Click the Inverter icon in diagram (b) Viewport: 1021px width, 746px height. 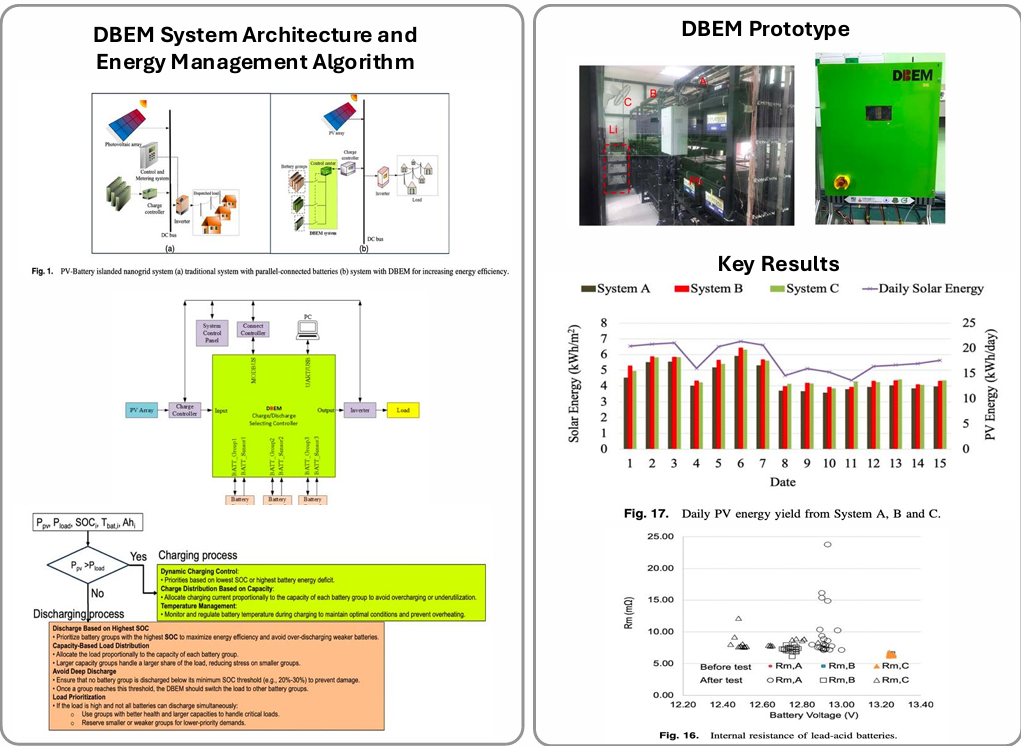click(x=380, y=182)
